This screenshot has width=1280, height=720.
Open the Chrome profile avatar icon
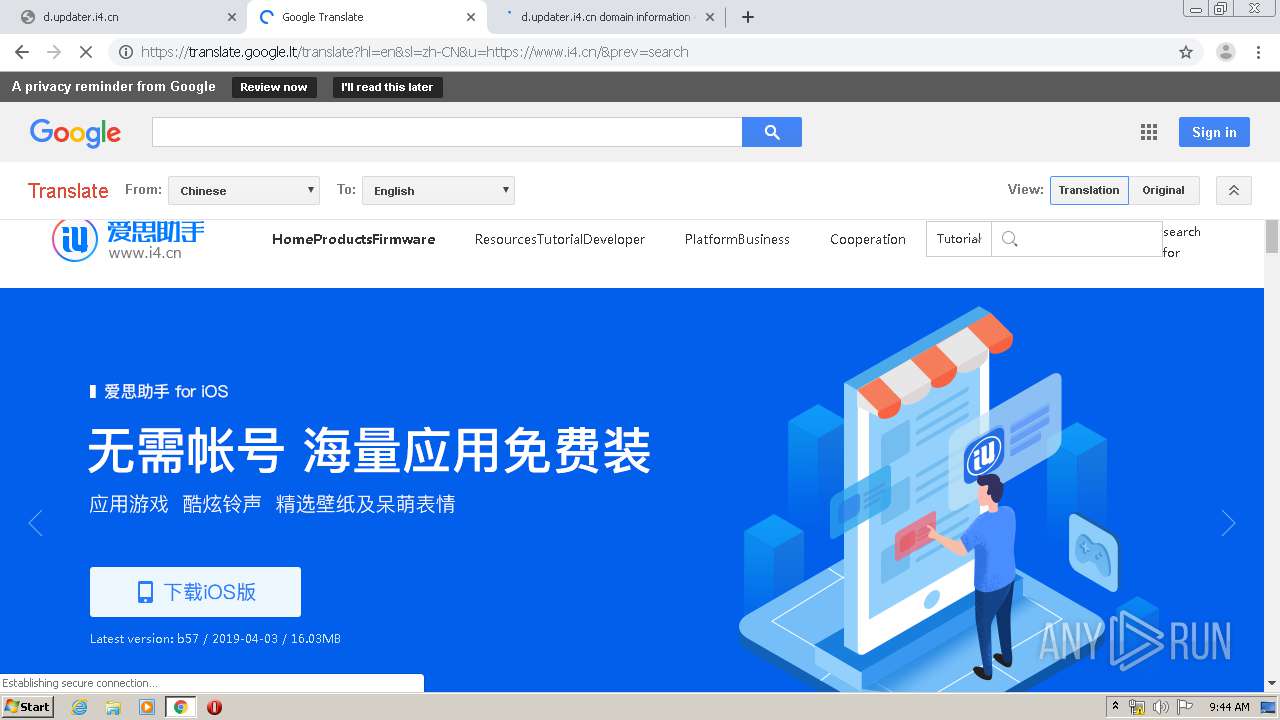point(1225,52)
